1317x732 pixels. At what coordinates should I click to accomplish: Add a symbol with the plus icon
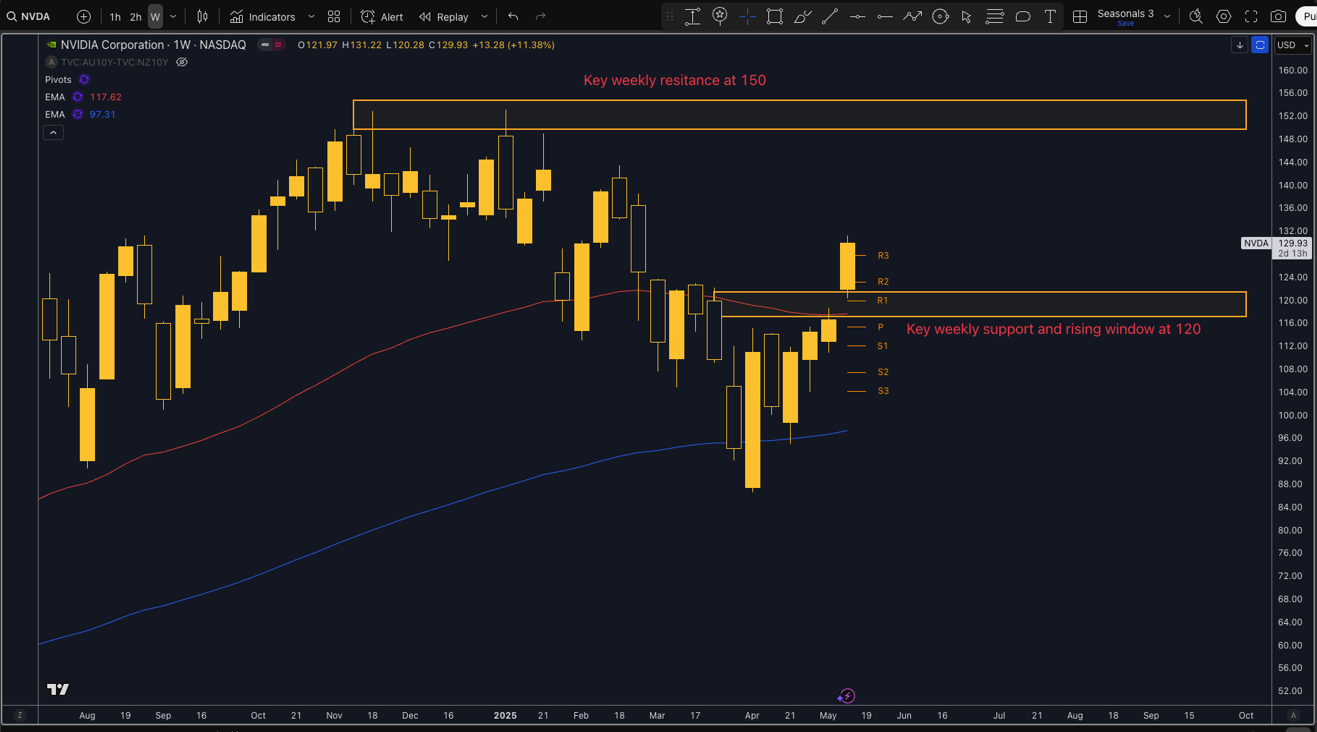(x=84, y=16)
